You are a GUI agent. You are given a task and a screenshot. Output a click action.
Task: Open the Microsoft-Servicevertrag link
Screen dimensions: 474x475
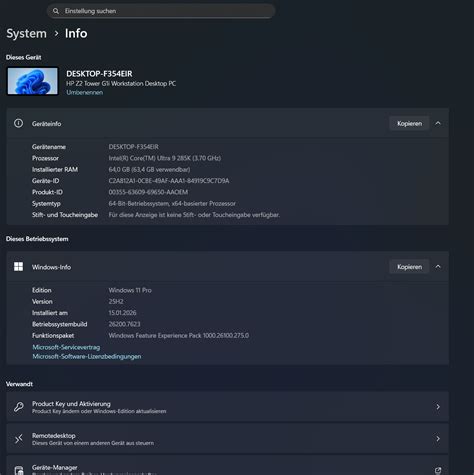click(66, 347)
